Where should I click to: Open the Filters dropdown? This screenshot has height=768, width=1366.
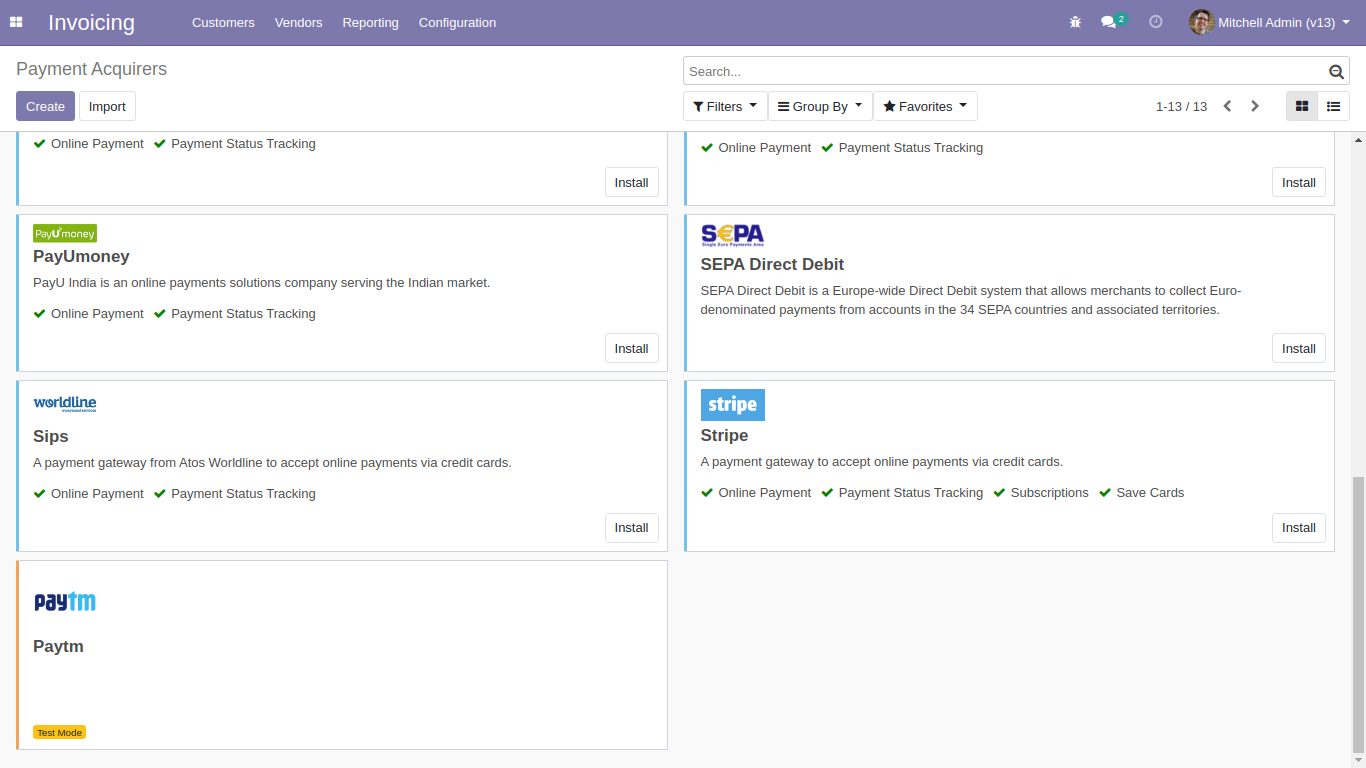[725, 106]
